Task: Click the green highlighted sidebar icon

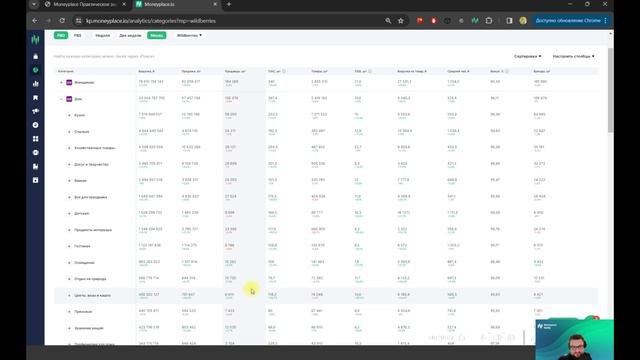Action: pos(36,70)
